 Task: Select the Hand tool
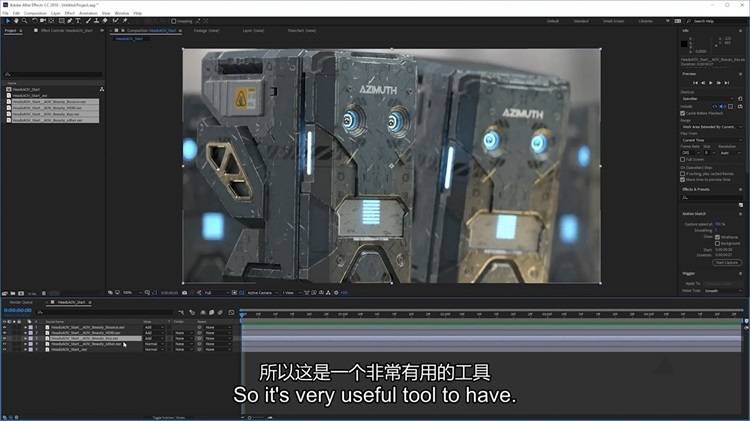coord(16,21)
